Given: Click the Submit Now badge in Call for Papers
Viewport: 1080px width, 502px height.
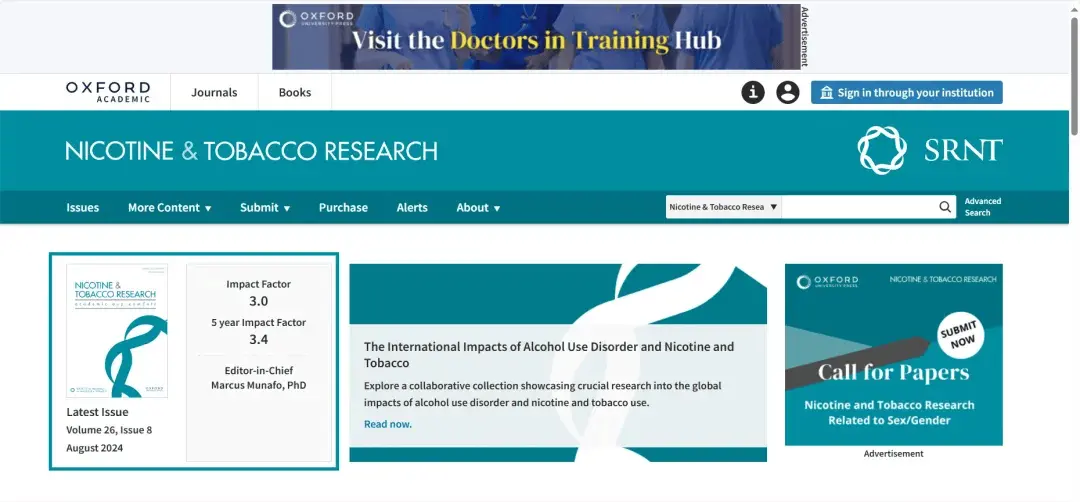Looking at the screenshot, I should pyautogui.click(x=959, y=335).
